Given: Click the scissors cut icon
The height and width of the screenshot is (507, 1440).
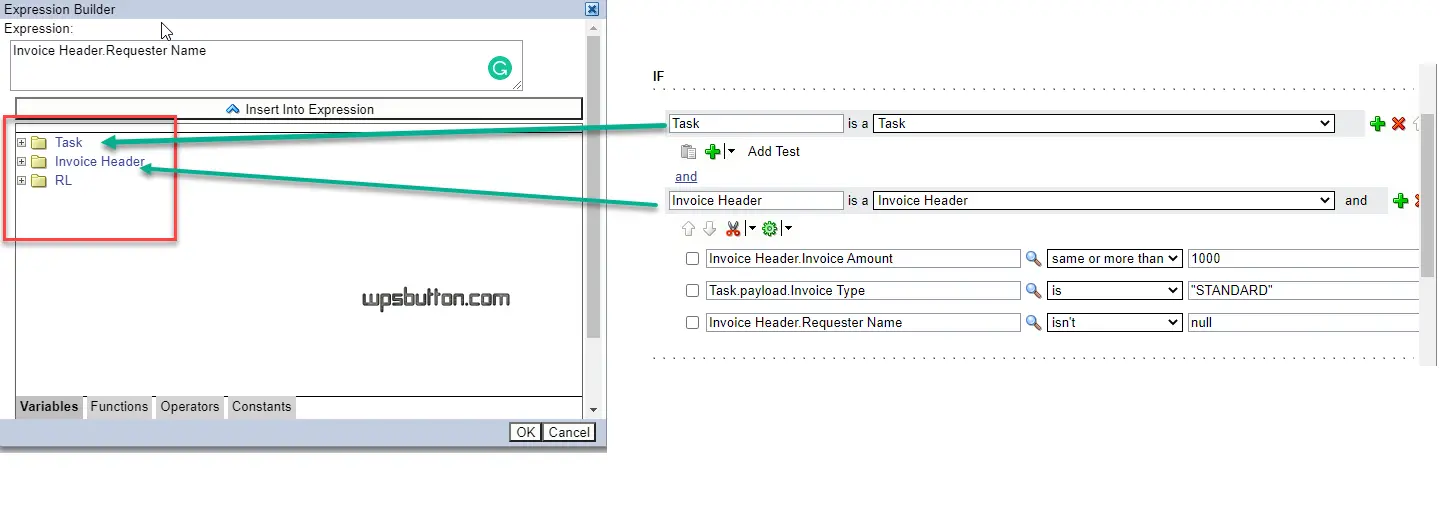Looking at the screenshot, I should coord(733,229).
